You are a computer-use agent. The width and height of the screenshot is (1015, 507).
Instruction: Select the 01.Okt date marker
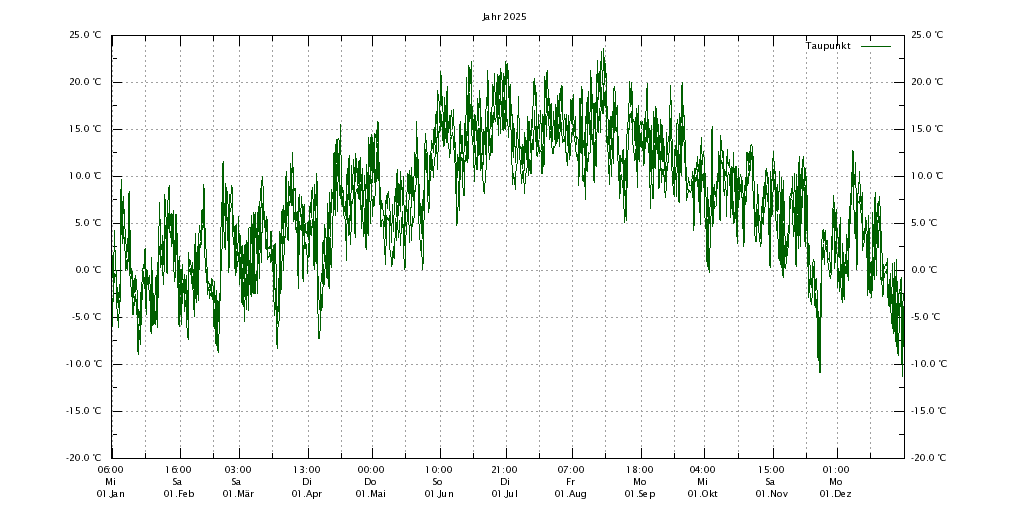coord(703,494)
